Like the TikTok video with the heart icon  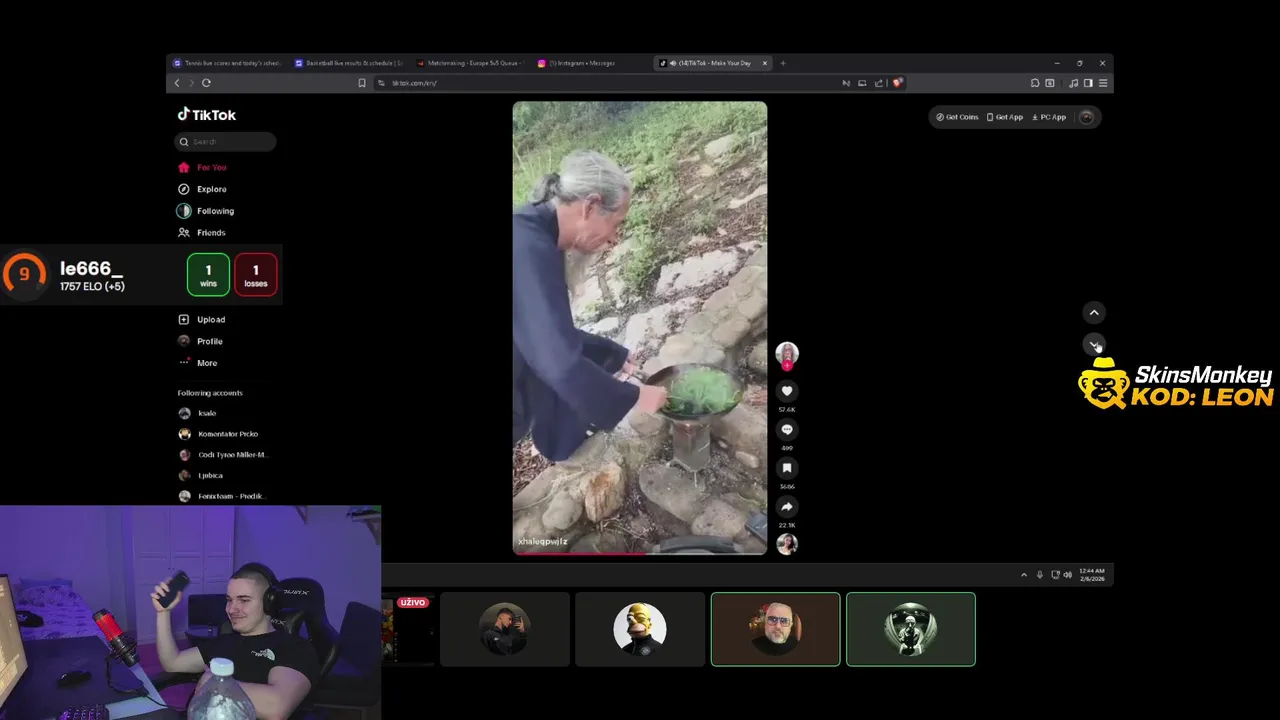click(787, 391)
